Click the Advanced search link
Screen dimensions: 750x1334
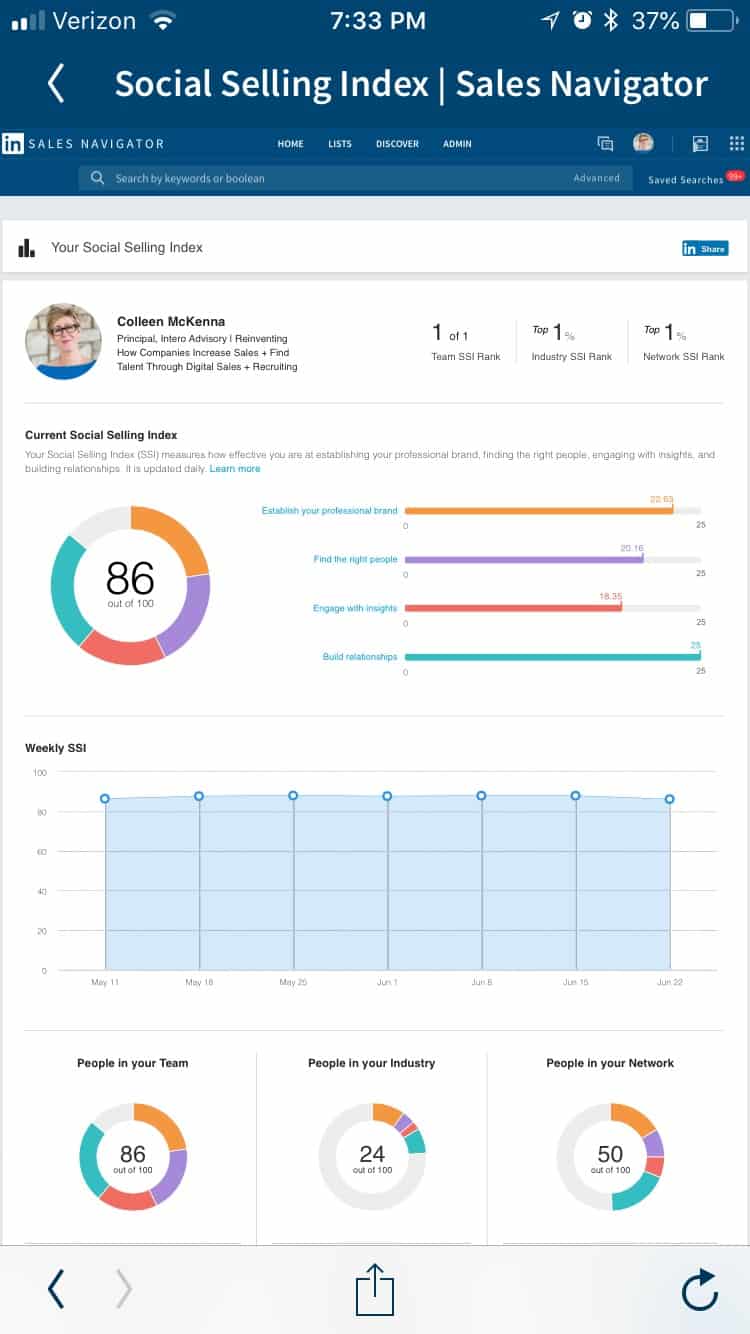[x=596, y=178]
